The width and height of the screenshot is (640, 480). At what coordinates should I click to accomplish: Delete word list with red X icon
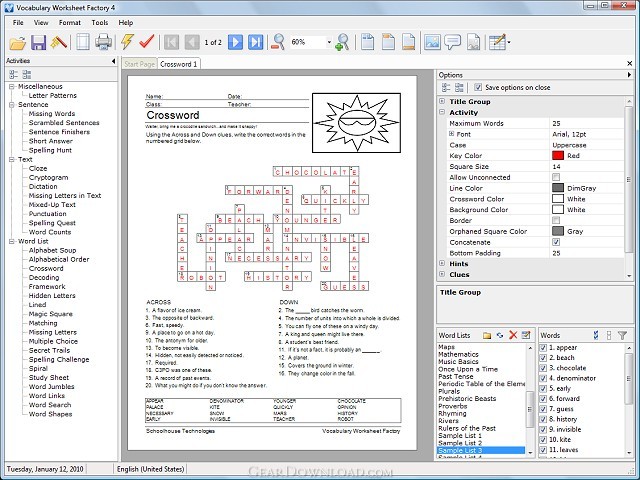[513, 335]
